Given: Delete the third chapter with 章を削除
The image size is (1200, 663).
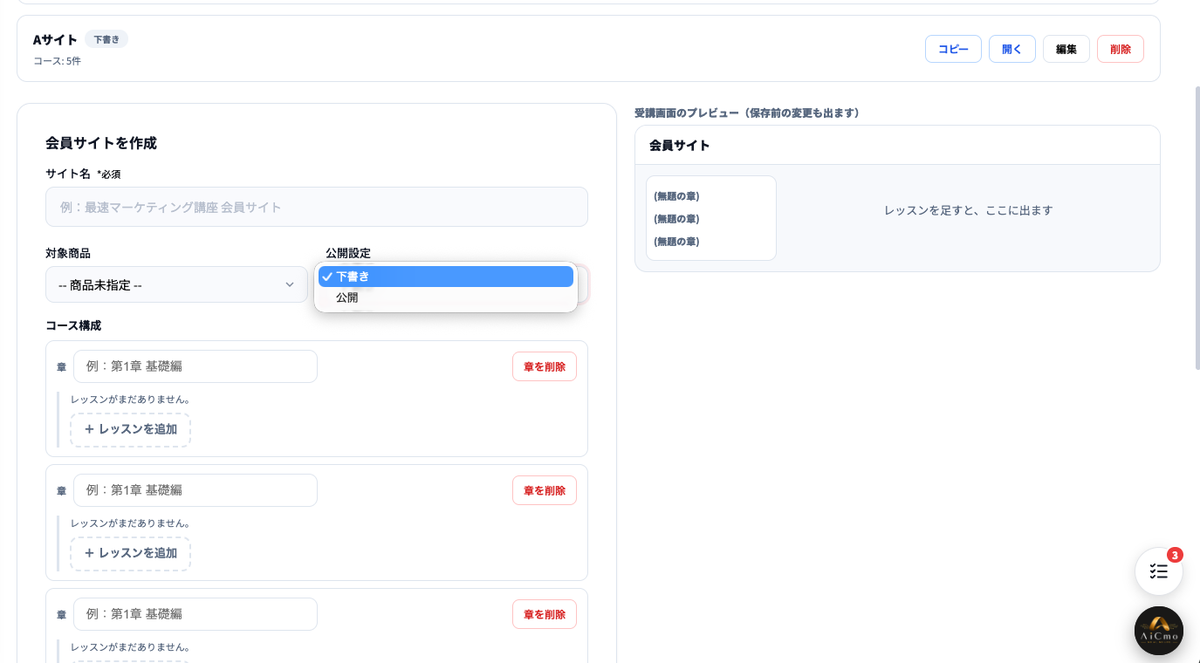Looking at the screenshot, I should coord(544,615).
